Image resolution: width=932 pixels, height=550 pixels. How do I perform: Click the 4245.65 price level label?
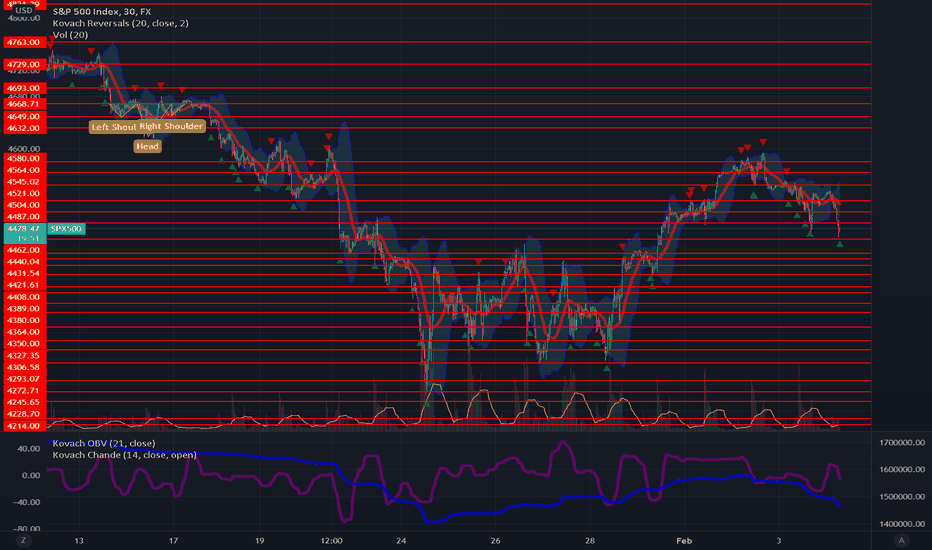pyautogui.click(x=24, y=402)
